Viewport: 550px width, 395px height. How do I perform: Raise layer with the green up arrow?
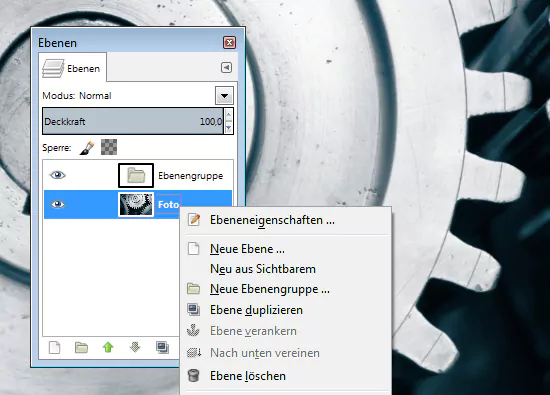(108, 347)
